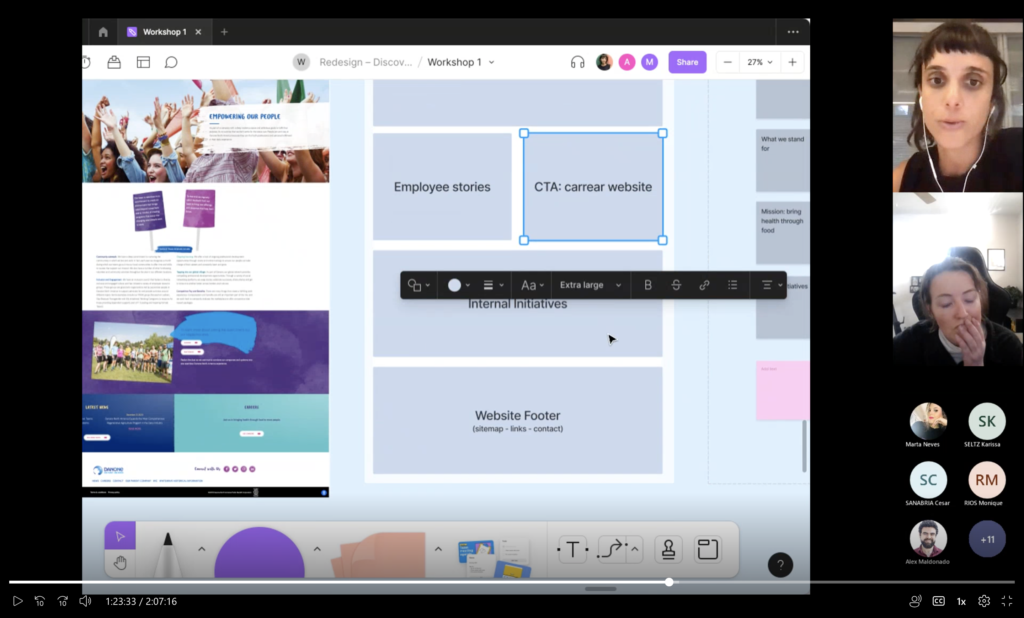Choose the Section tool
The image size is (1024, 618).
point(708,549)
